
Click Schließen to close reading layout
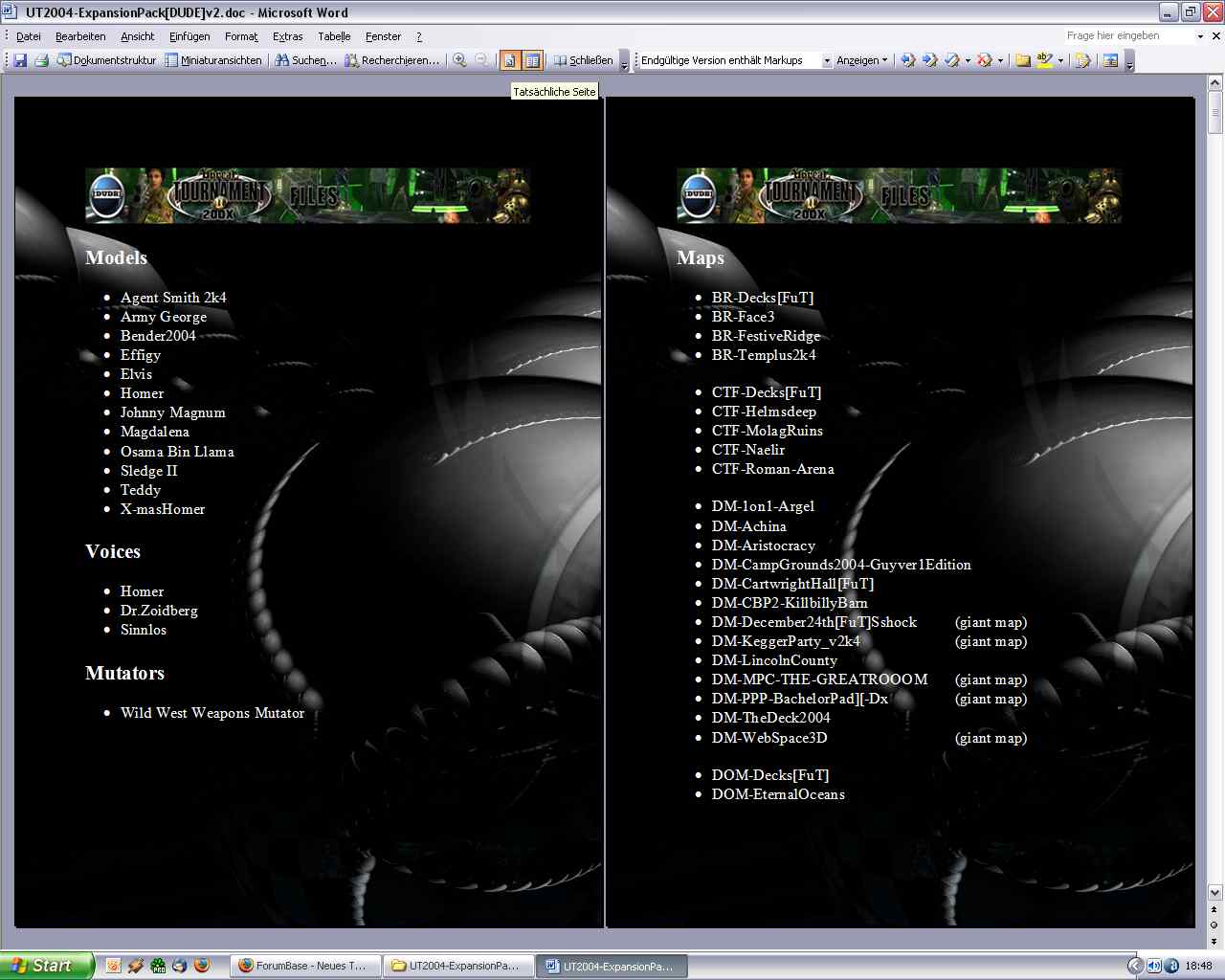(x=584, y=60)
